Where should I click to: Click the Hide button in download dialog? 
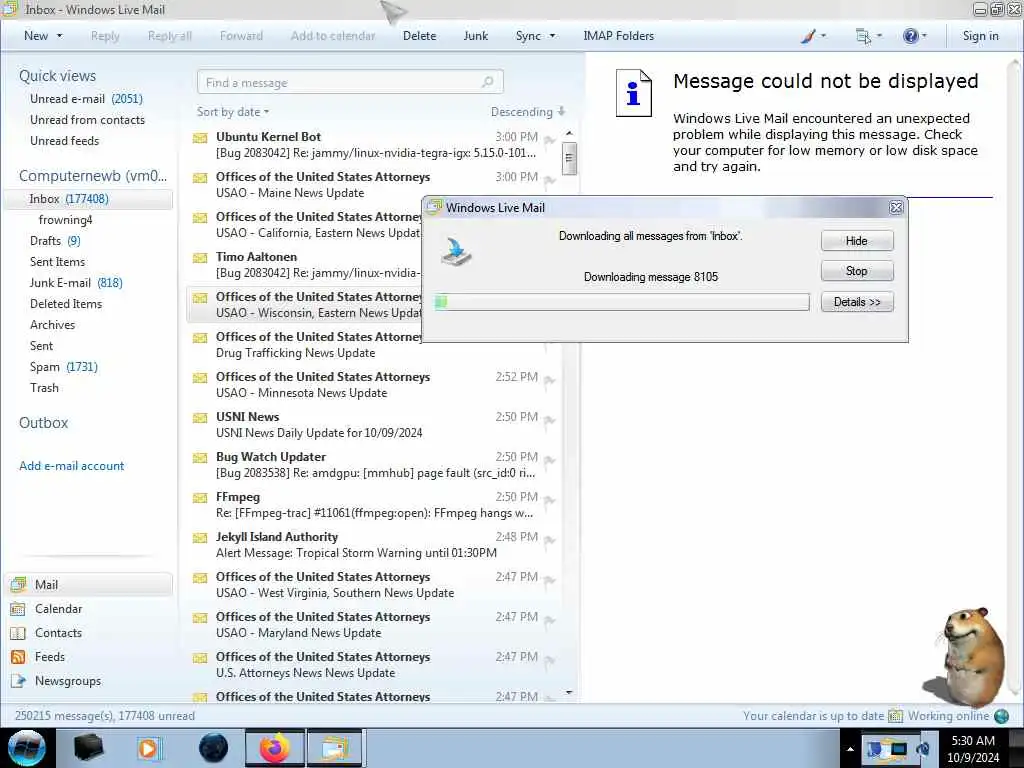tap(857, 240)
